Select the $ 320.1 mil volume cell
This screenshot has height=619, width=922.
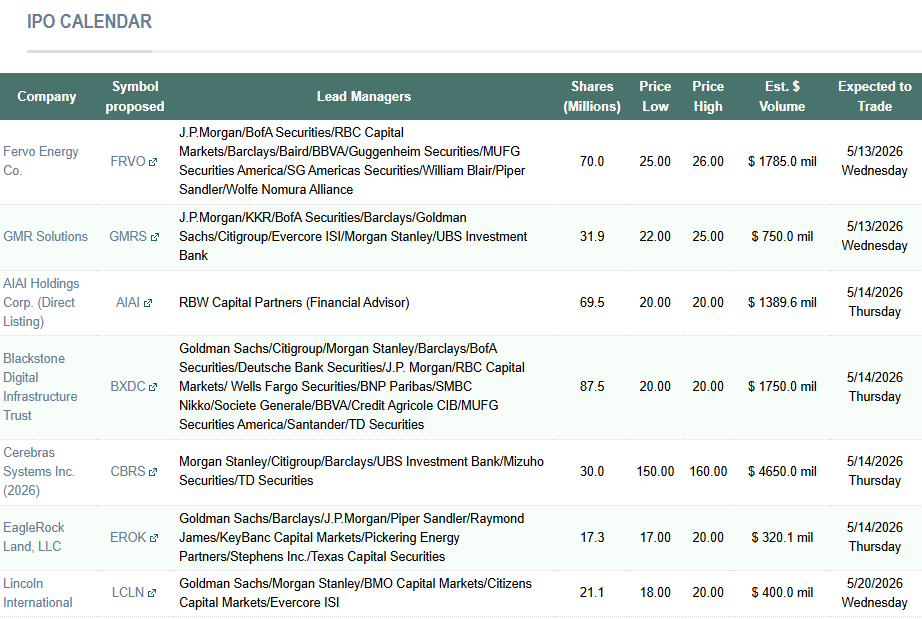click(782, 537)
